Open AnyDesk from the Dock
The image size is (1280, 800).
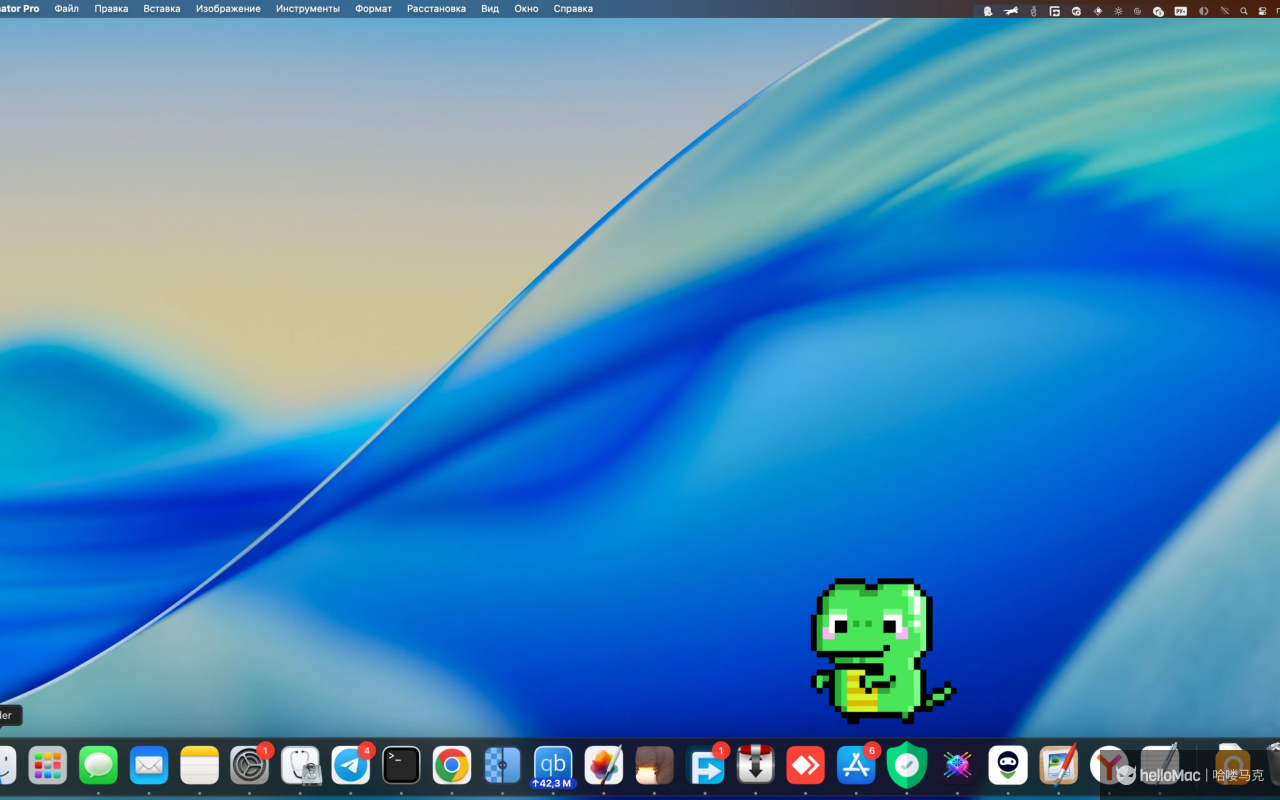tap(806, 766)
